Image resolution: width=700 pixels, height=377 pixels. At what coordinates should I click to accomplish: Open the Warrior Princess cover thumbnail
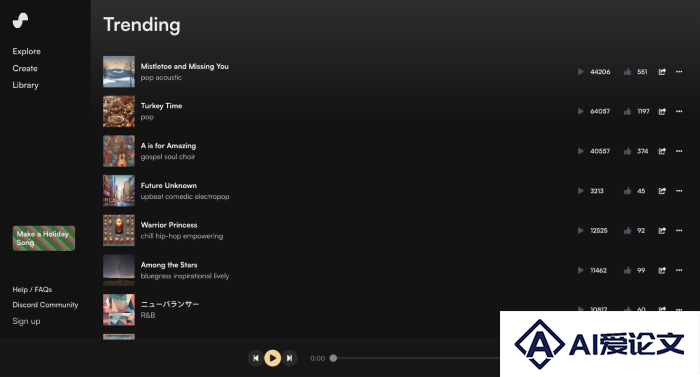[119, 230]
